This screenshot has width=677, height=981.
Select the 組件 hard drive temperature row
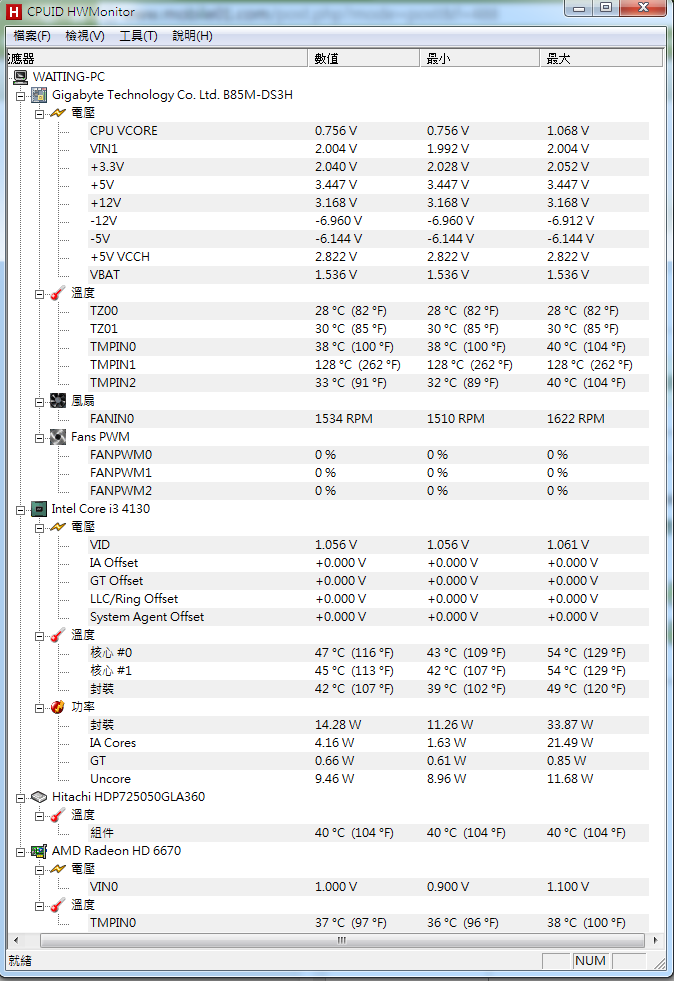click(369, 833)
